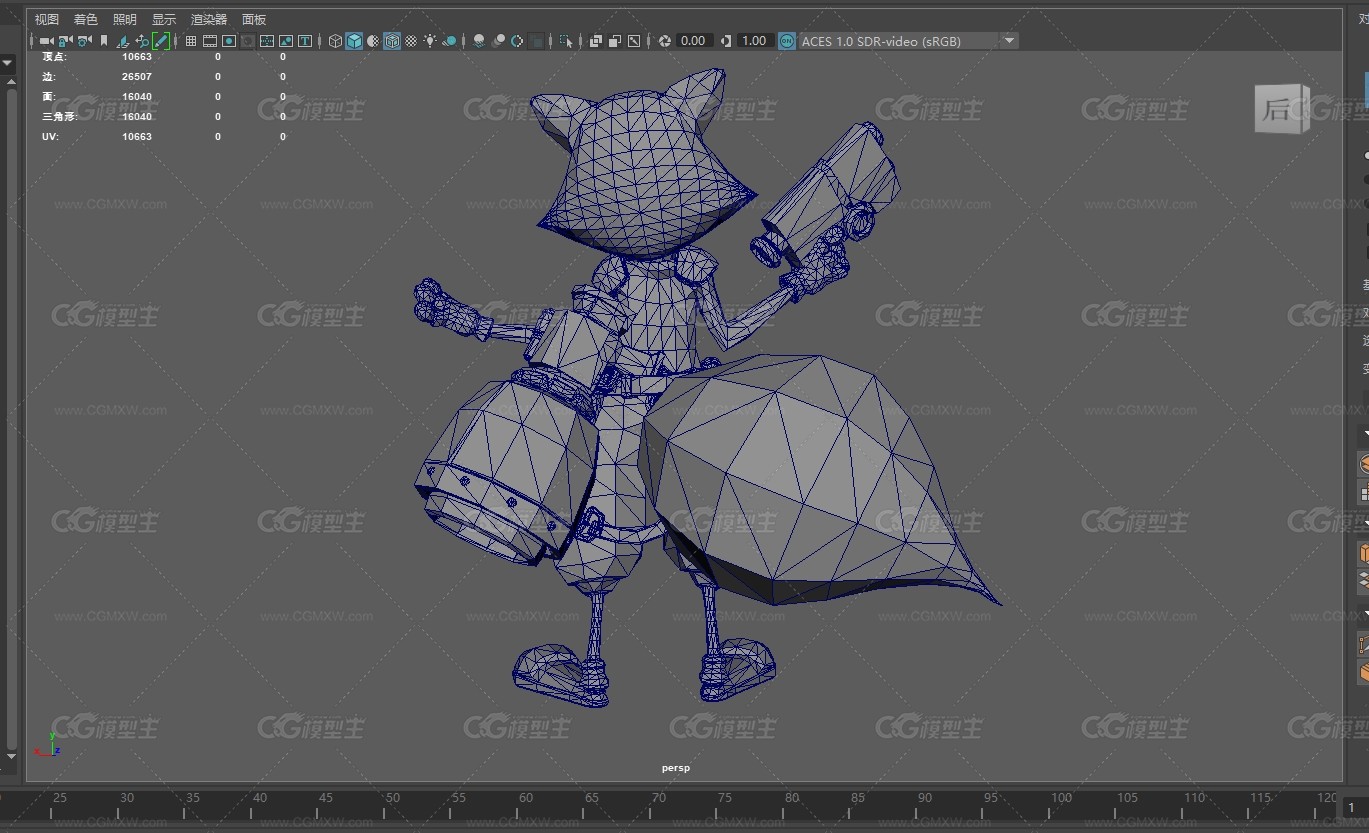The image size is (1369, 833).
Task: Toggle the Depth of Field icon
Action: 537,41
